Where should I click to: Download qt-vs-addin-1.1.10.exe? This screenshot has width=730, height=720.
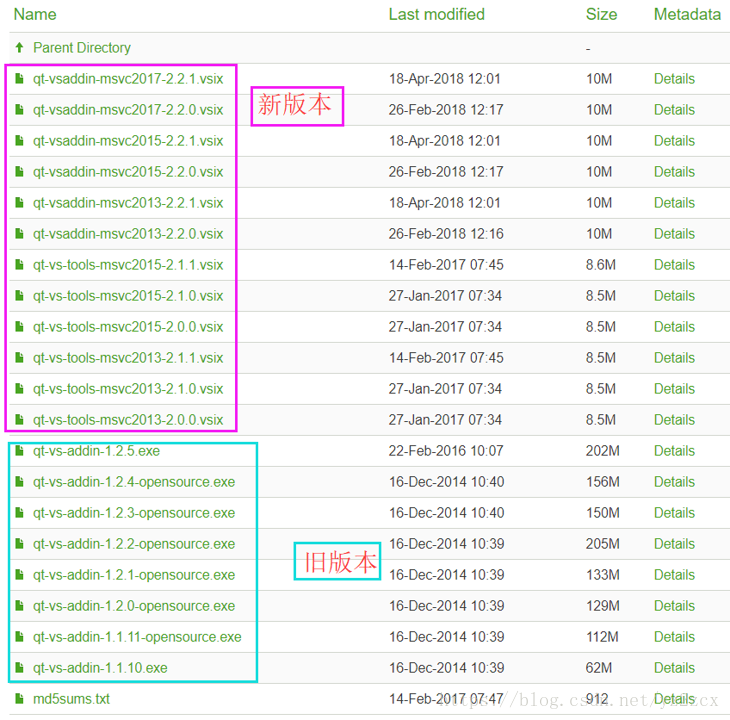pyautogui.click(x=100, y=668)
